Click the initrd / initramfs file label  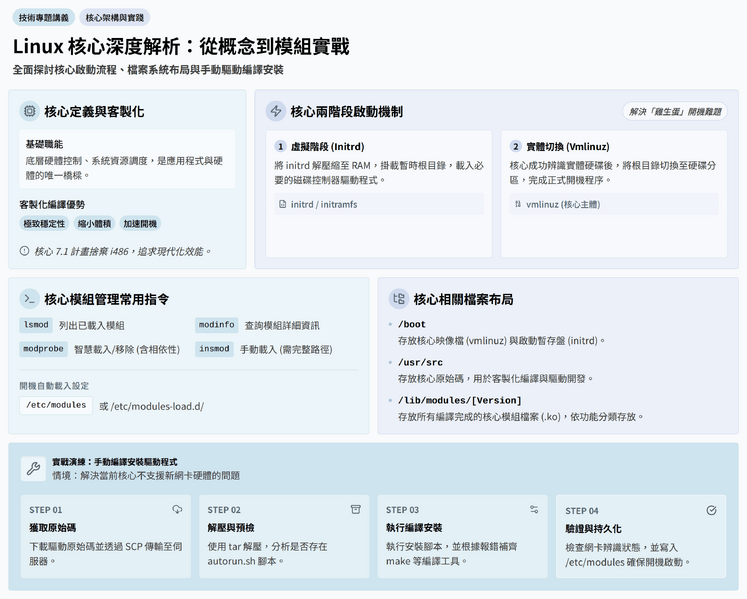pos(324,204)
